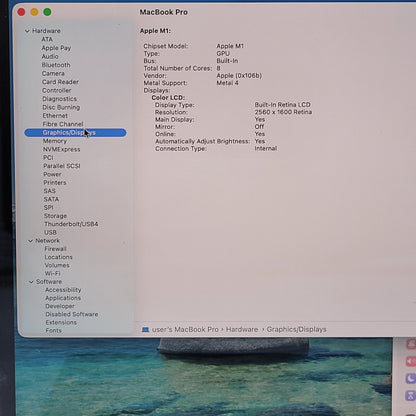Click the Color LCD heading
The height and width of the screenshot is (416, 416).
[168, 98]
